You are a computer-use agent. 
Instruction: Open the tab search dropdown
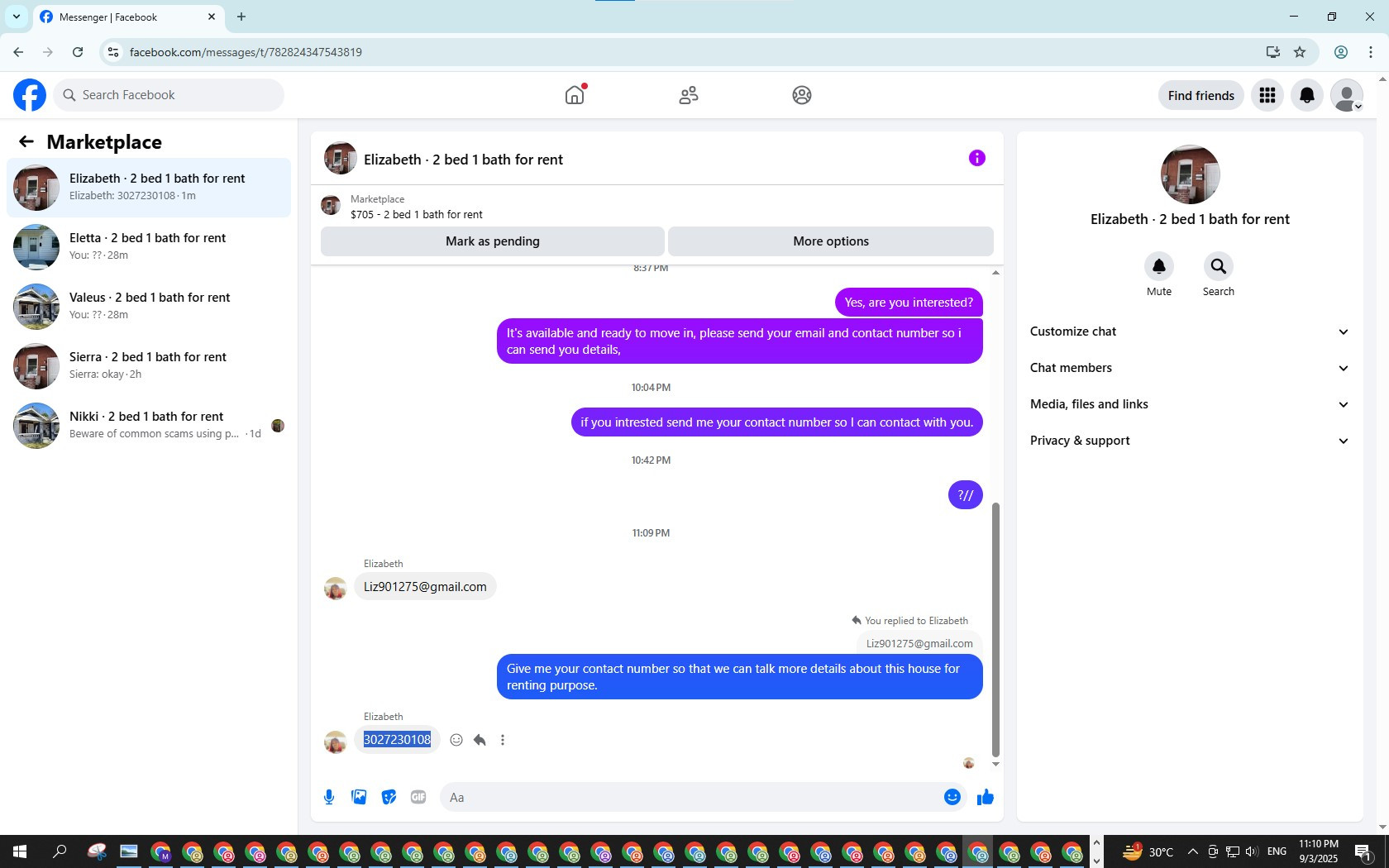point(17,17)
